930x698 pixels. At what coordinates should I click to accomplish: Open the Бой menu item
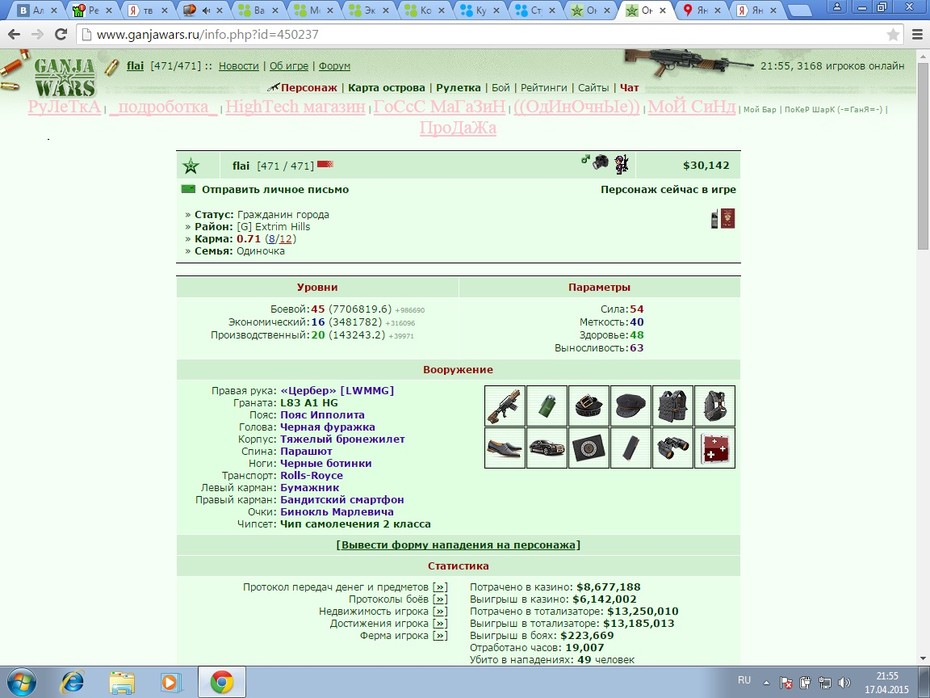pos(501,88)
